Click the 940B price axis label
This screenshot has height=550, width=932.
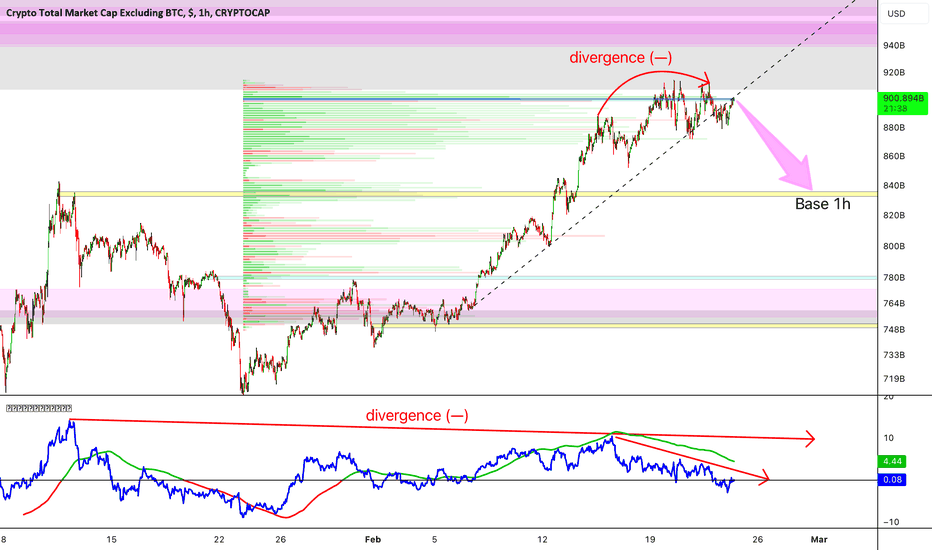pyautogui.click(x=894, y=45)
